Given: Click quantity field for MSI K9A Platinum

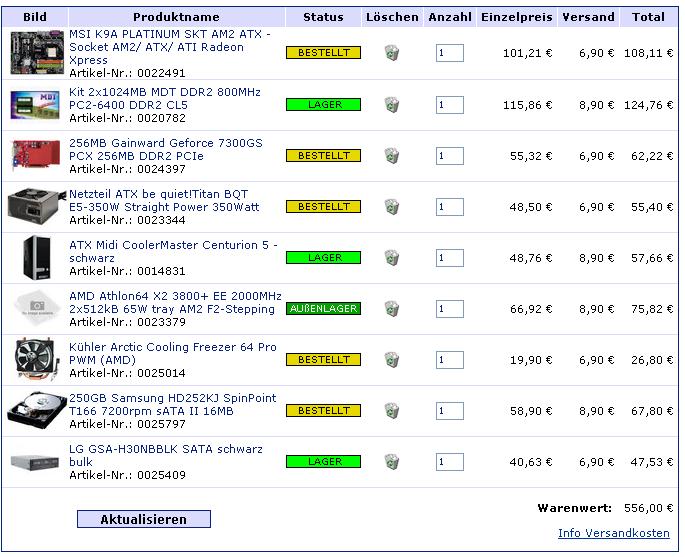Looking at the screenshot, I should coord(450,53).
